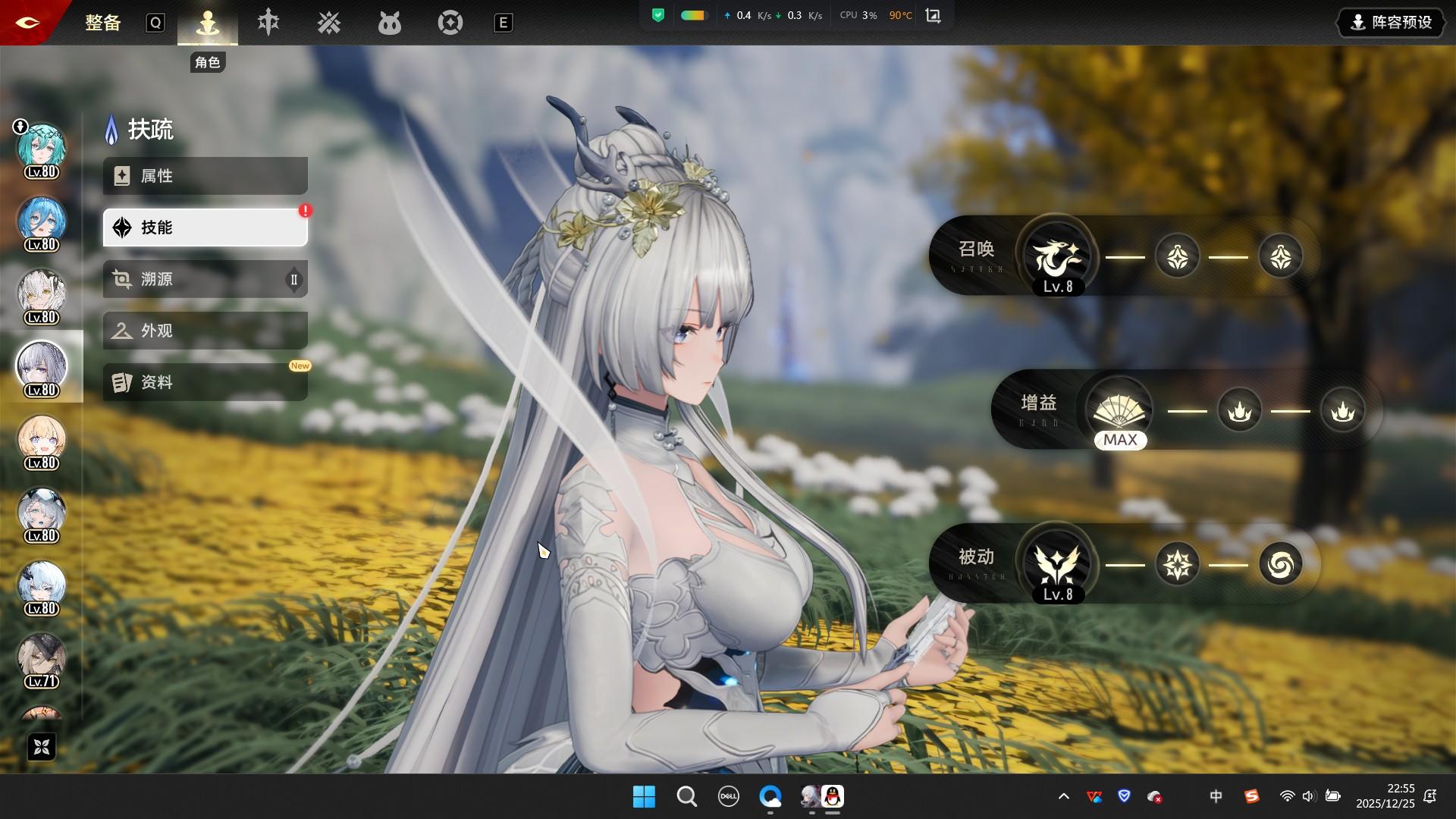Select the blonde Lv.80 character portrait

pos(42,440)
